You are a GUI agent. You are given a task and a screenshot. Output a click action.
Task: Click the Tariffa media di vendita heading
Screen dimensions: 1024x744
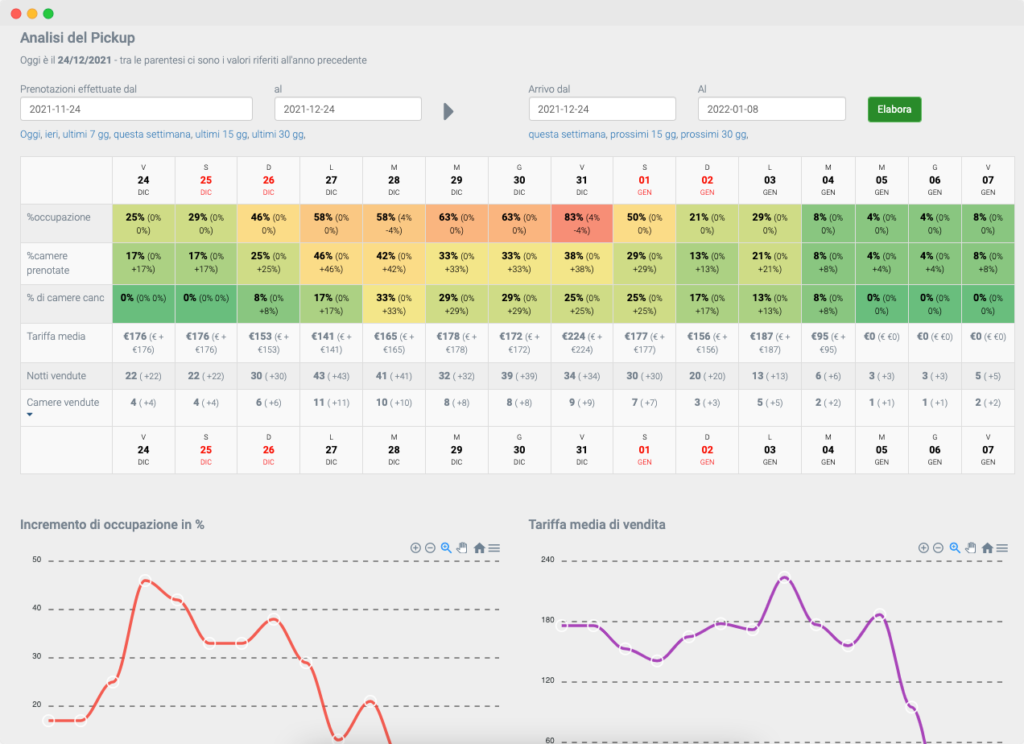coord(597,525)
